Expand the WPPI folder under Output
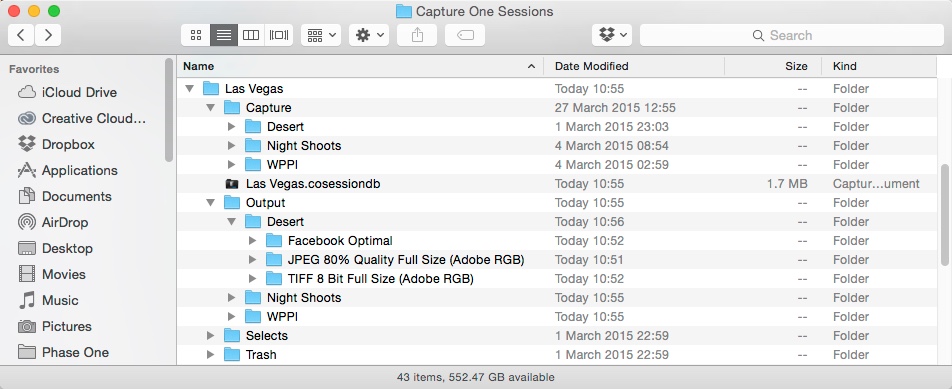The width and height of the screenshot is (952, 389). point(231,317)
